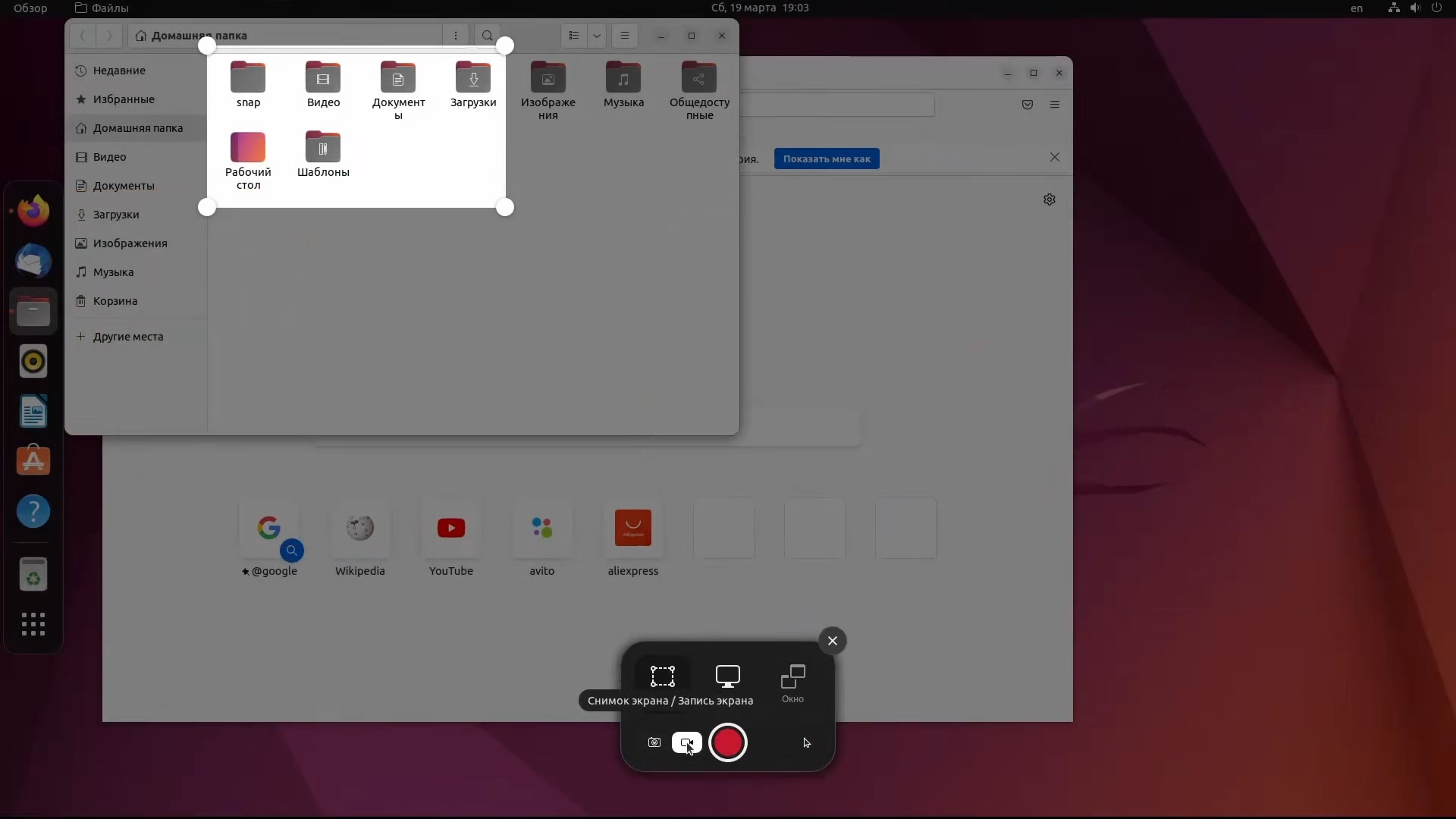Select Изображения in the sidebar
The image size is (1456, 819).
(x=136, y=243)
